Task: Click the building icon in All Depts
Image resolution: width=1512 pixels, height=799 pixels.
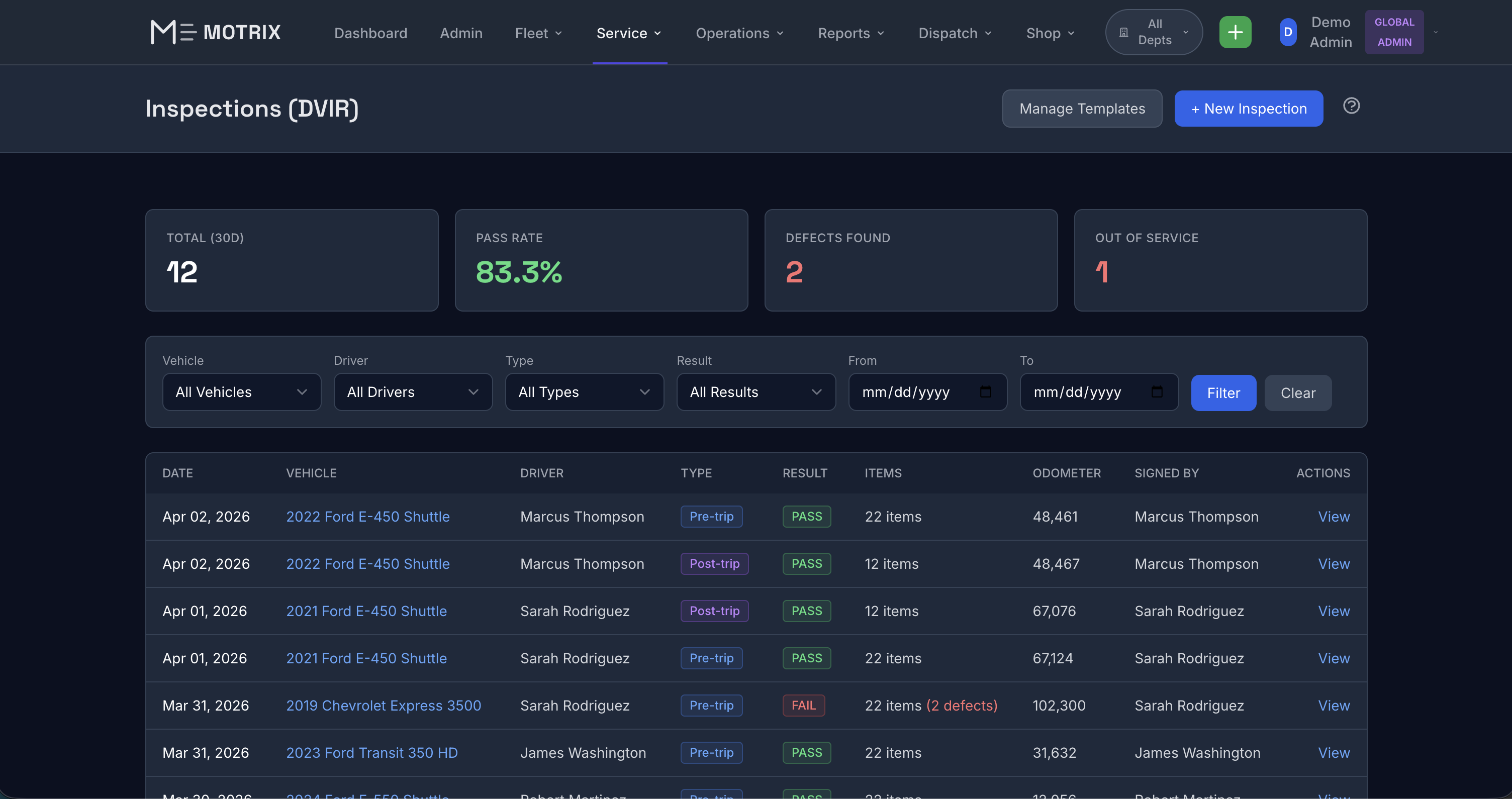Action: 1123,32
